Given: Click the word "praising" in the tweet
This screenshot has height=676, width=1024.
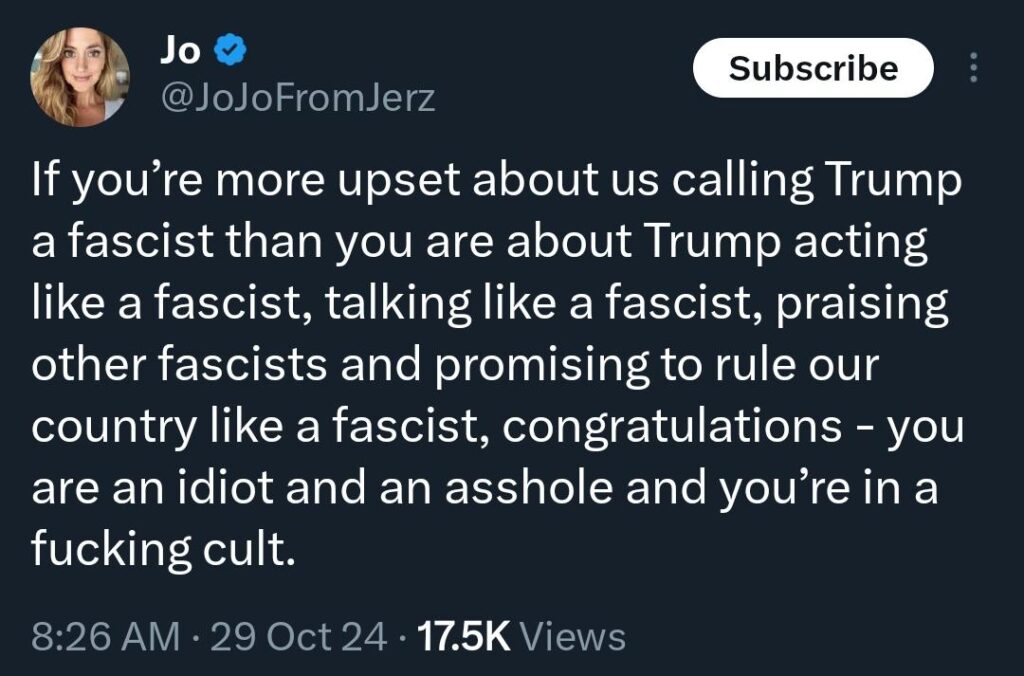Looking at the screenshot, I should (x=864, y=304).
